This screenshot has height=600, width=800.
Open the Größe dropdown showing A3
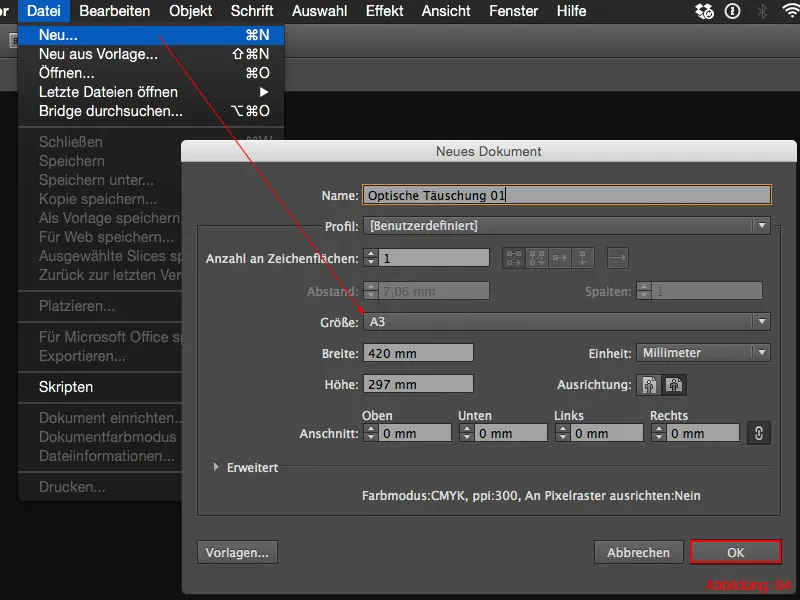pos(566,321)
